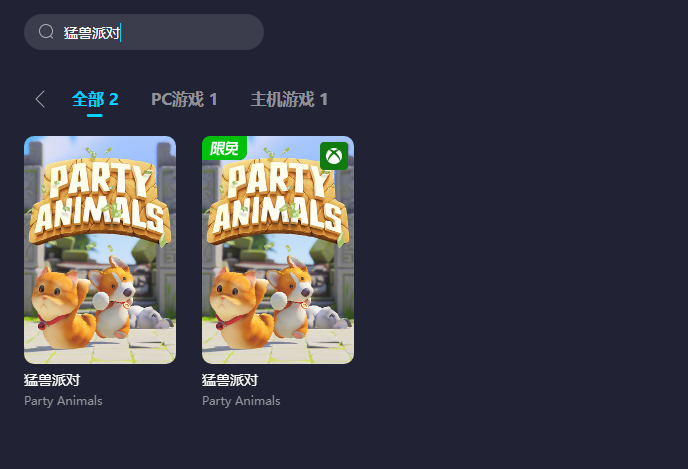688x469 pixels.
Task: Click the Party Animals subtitle under the Xbox cover
Action: pyautogui.click(x=241, y=401)
